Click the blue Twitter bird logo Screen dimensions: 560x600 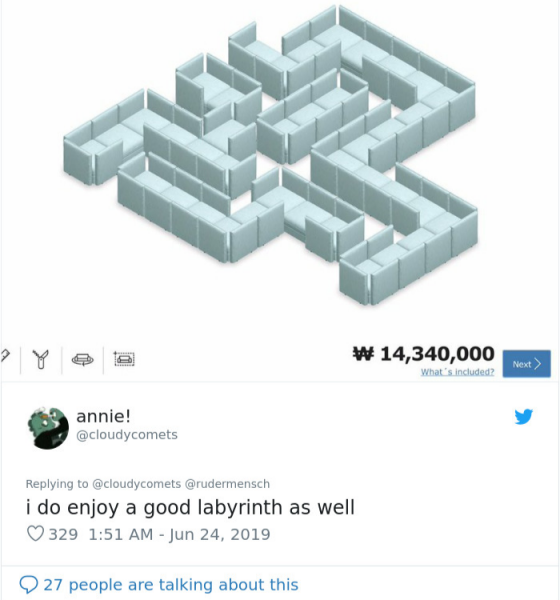point(524,416)
